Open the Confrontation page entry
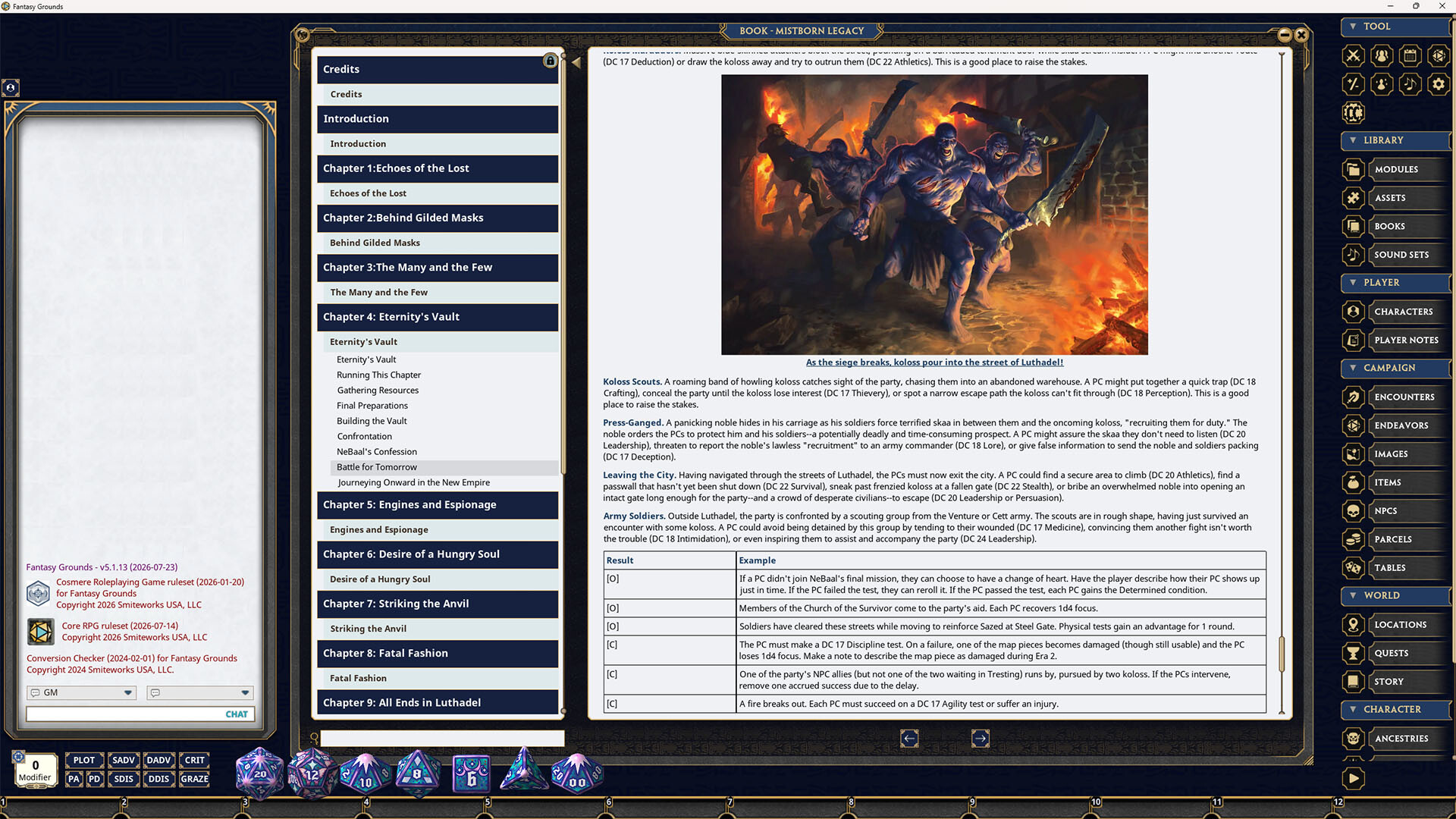The image size is (1456, 819). (x=364, y=436)
